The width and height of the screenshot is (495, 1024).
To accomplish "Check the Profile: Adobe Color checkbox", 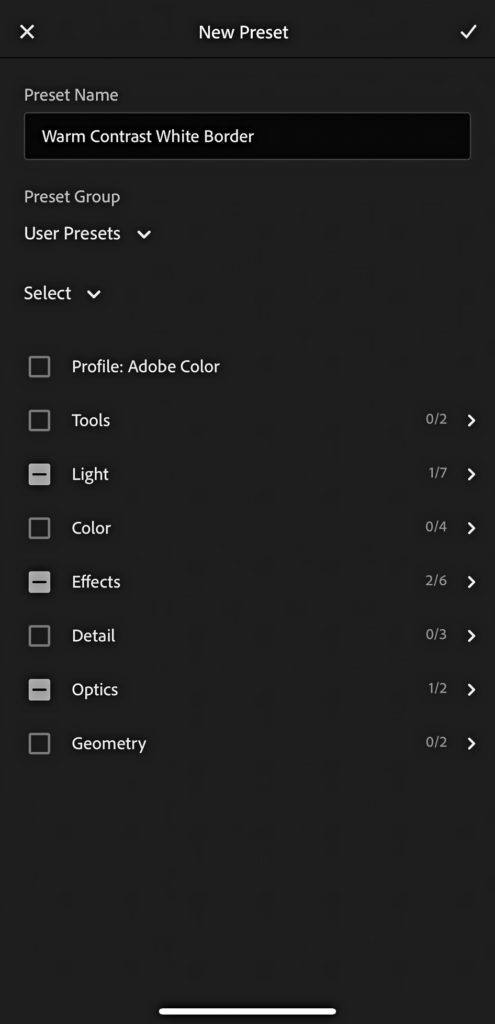I will (x=39, y=366).
